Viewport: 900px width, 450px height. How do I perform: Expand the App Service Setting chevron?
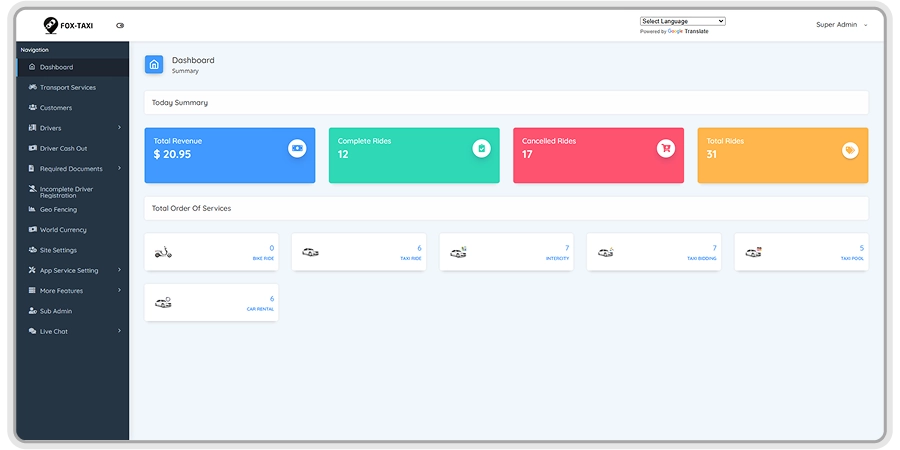point(119,270)
